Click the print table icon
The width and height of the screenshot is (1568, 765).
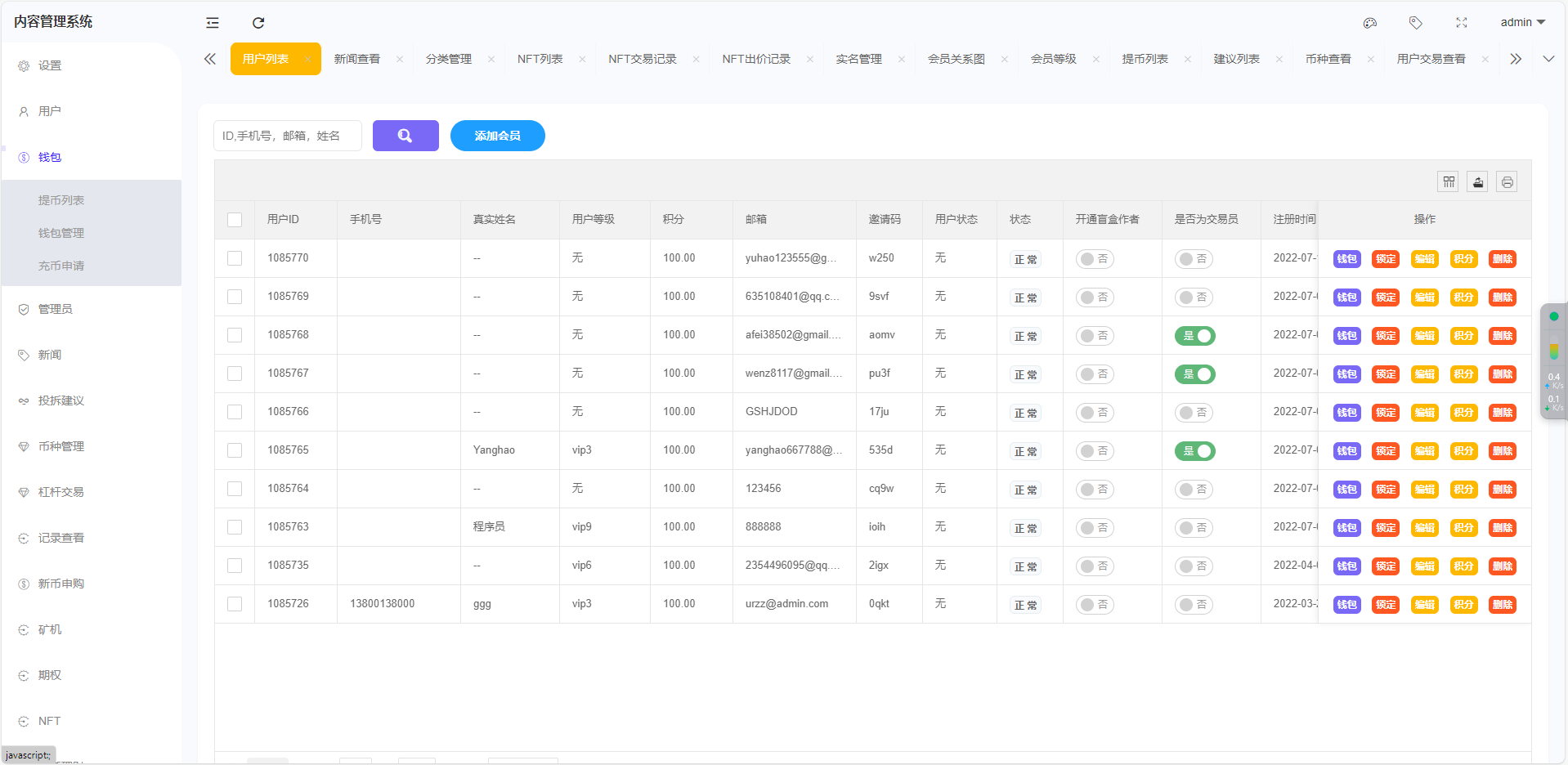pyautogui.click(x=1508, y=181)
